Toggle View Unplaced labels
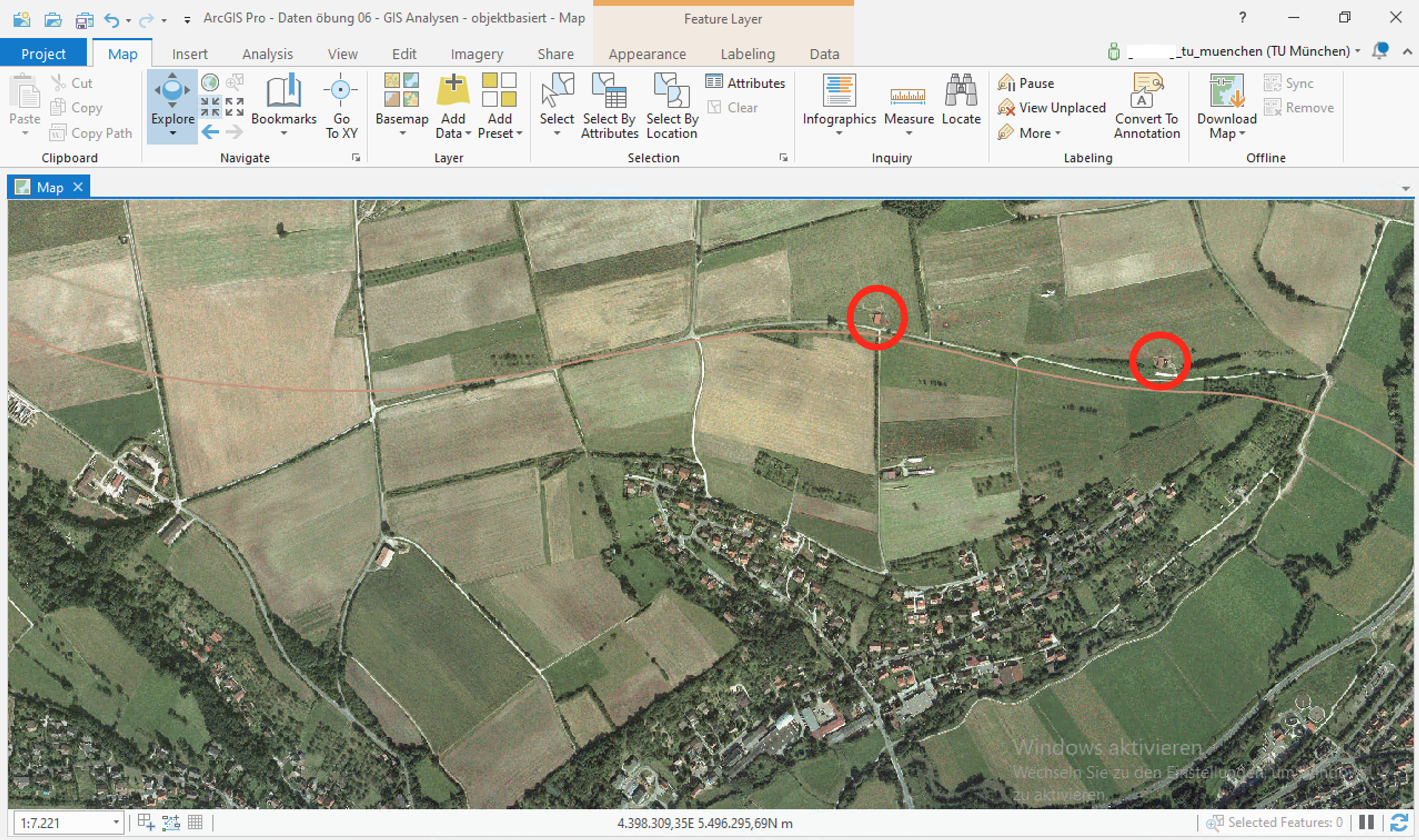1419x840 pixels. coord(1051,108)
